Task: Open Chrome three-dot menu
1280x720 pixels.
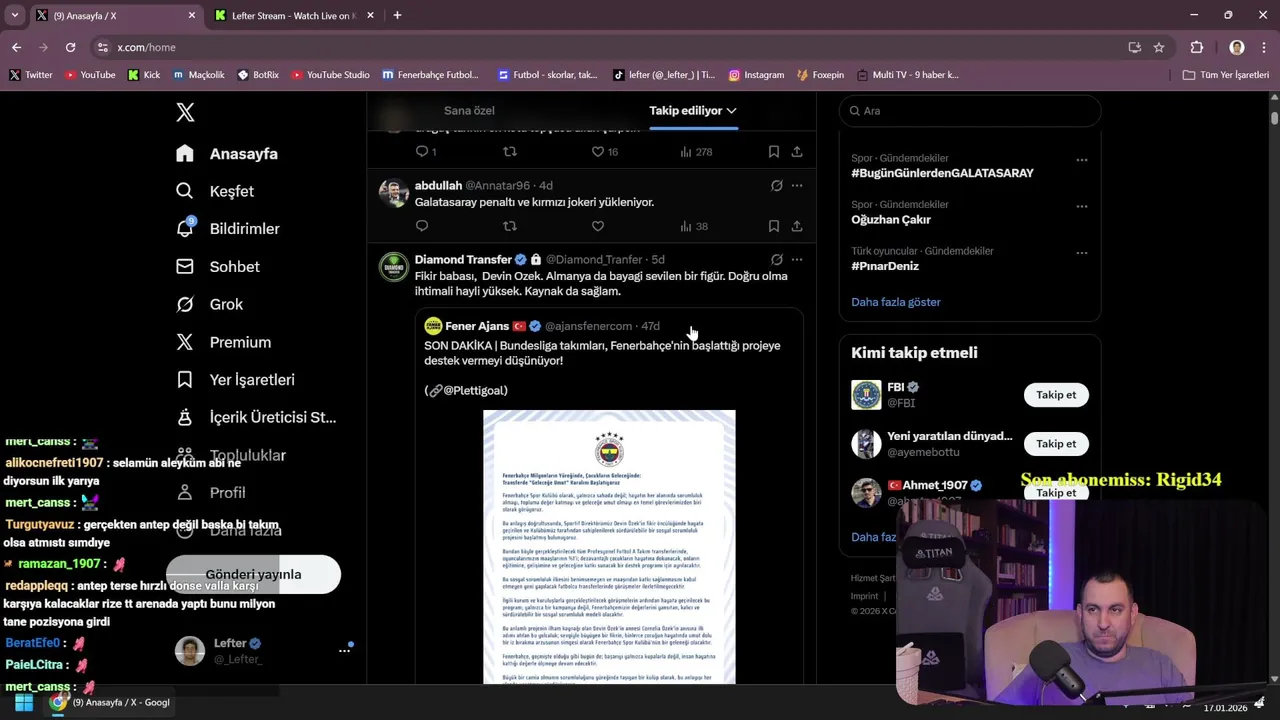Action: point(1264,47)
